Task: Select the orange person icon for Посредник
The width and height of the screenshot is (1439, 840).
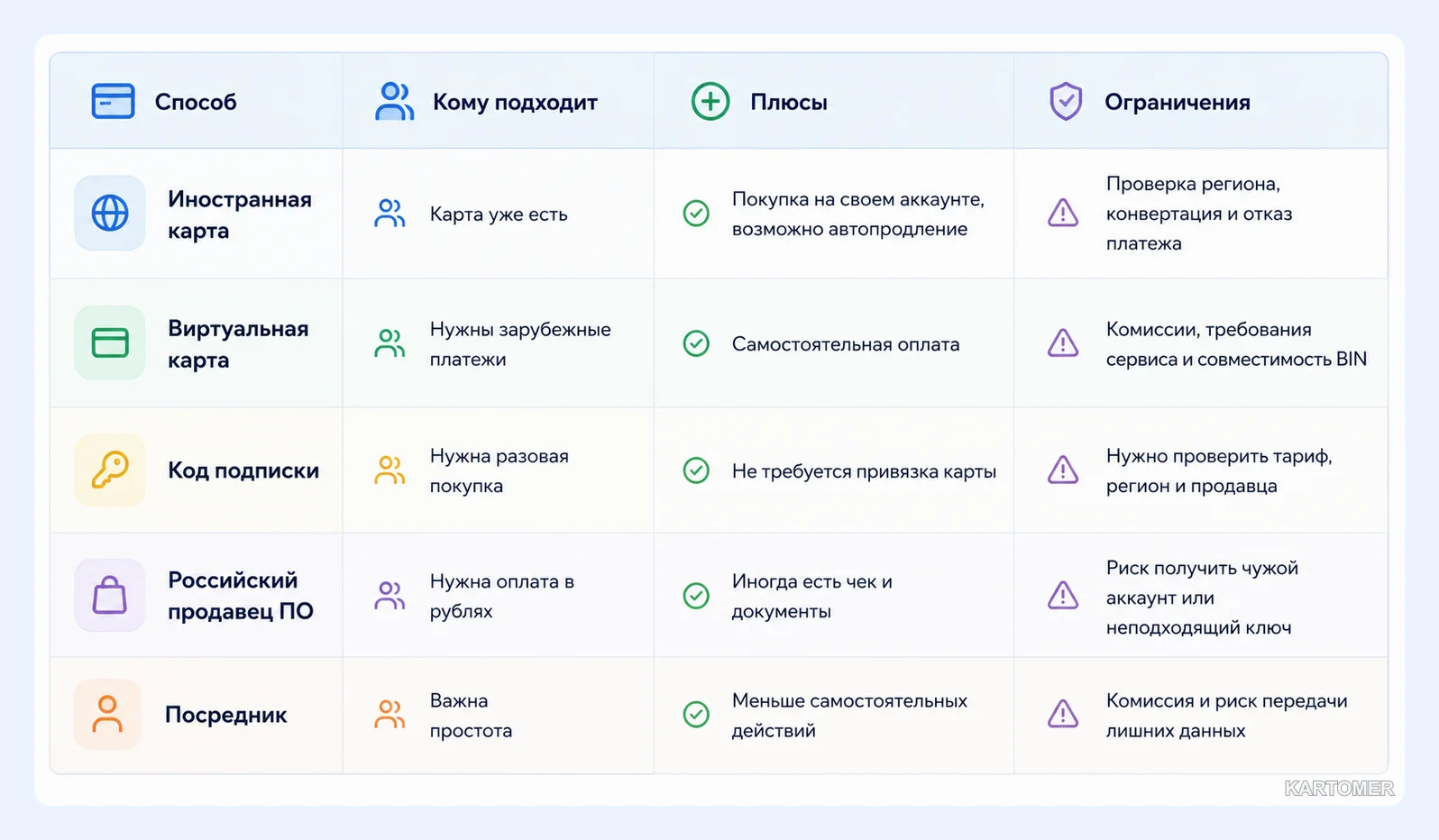Action: point(107,714)
